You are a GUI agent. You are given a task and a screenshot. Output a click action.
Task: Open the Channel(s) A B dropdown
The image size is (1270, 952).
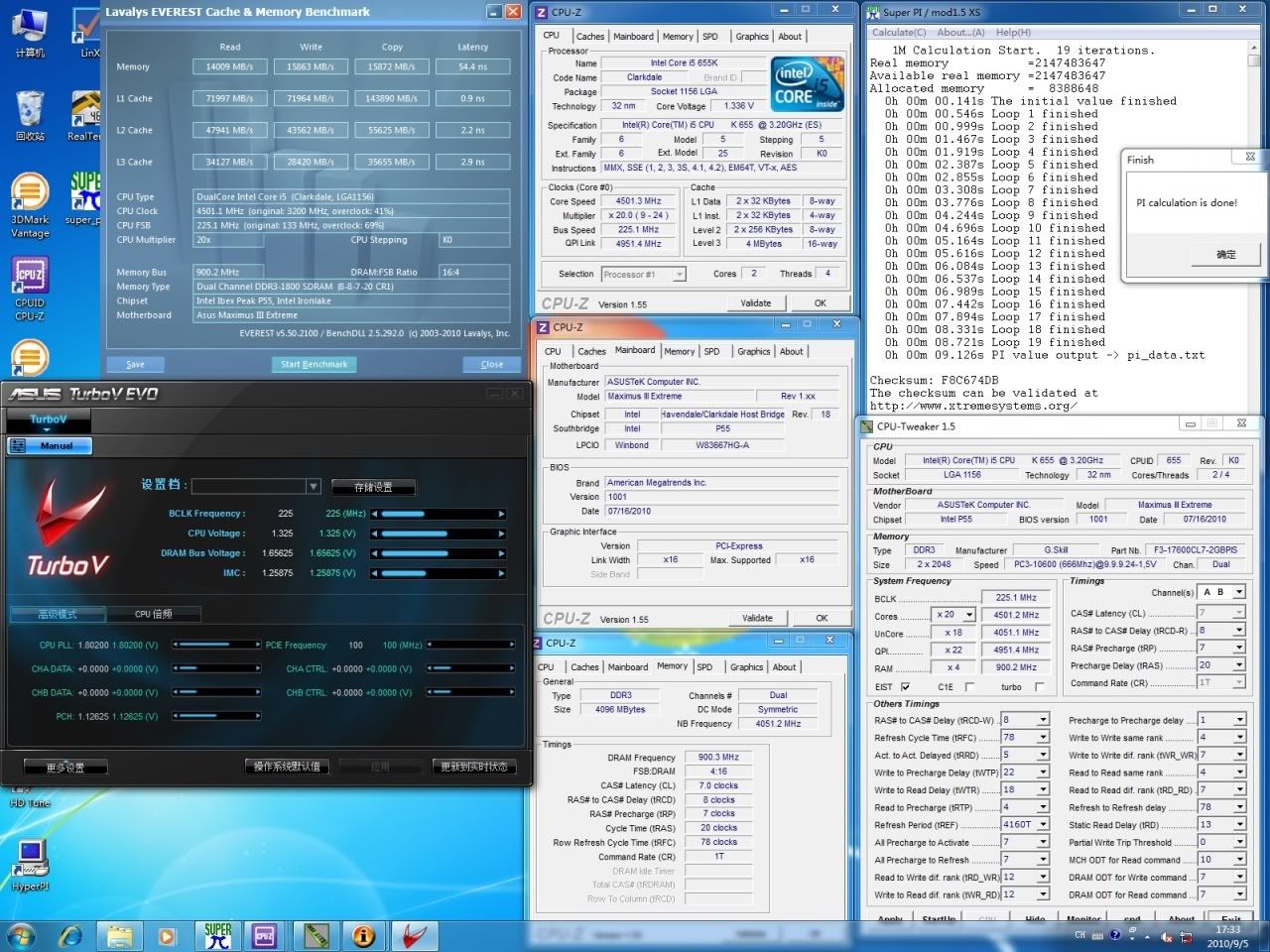(1238, 592)
